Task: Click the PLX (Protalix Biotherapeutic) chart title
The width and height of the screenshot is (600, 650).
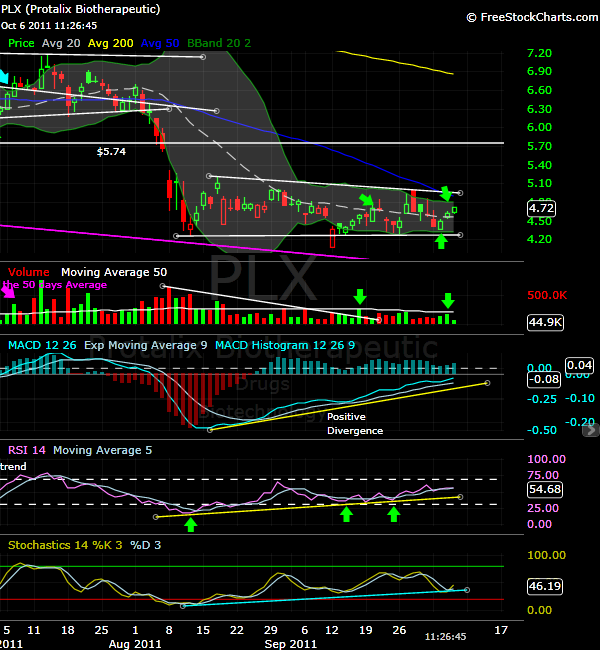Action: coord(80,9)
